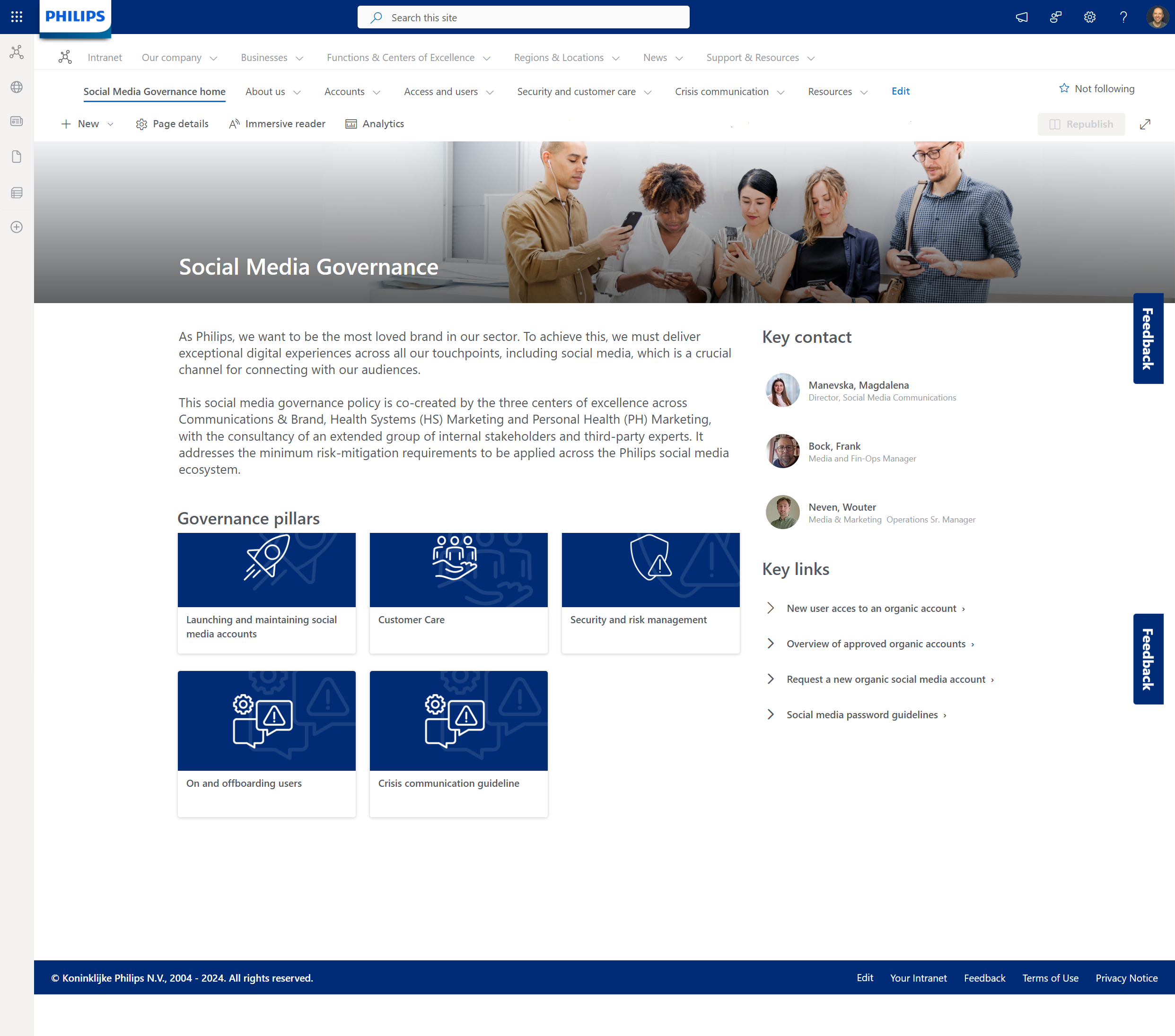
Task: Open Social media password guidelines link
Action: click(x=866, y=715)
